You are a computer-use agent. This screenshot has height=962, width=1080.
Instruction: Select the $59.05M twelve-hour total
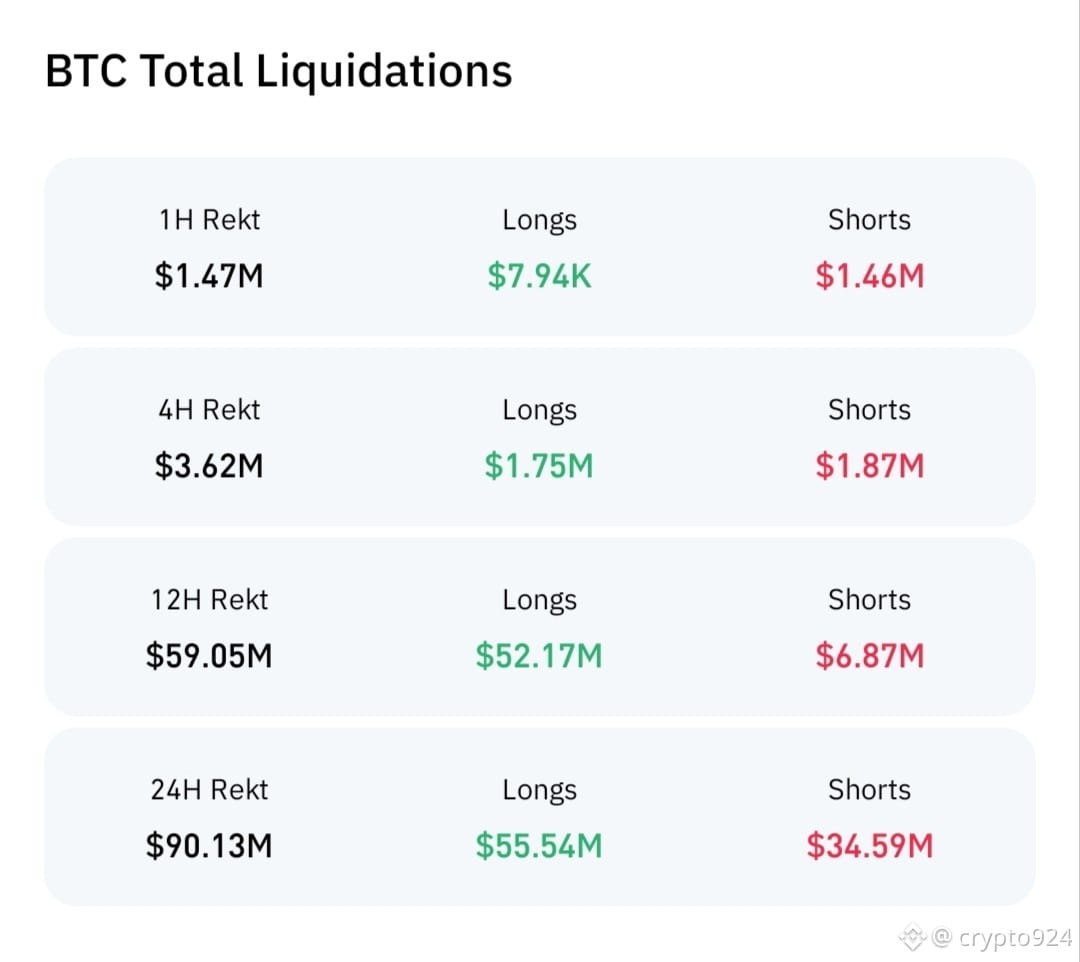209,656
